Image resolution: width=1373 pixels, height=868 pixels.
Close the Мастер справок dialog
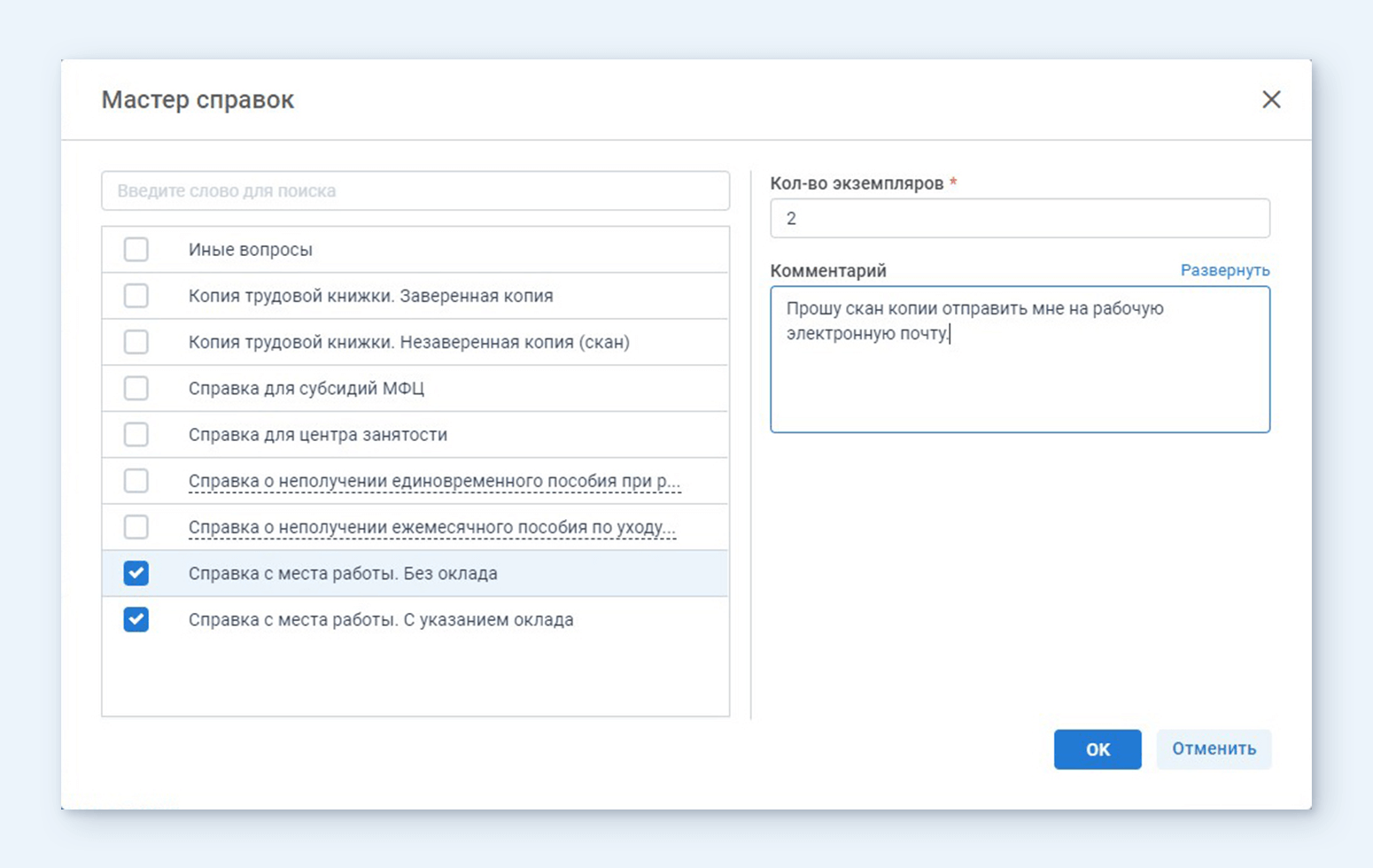[1271, 99]
